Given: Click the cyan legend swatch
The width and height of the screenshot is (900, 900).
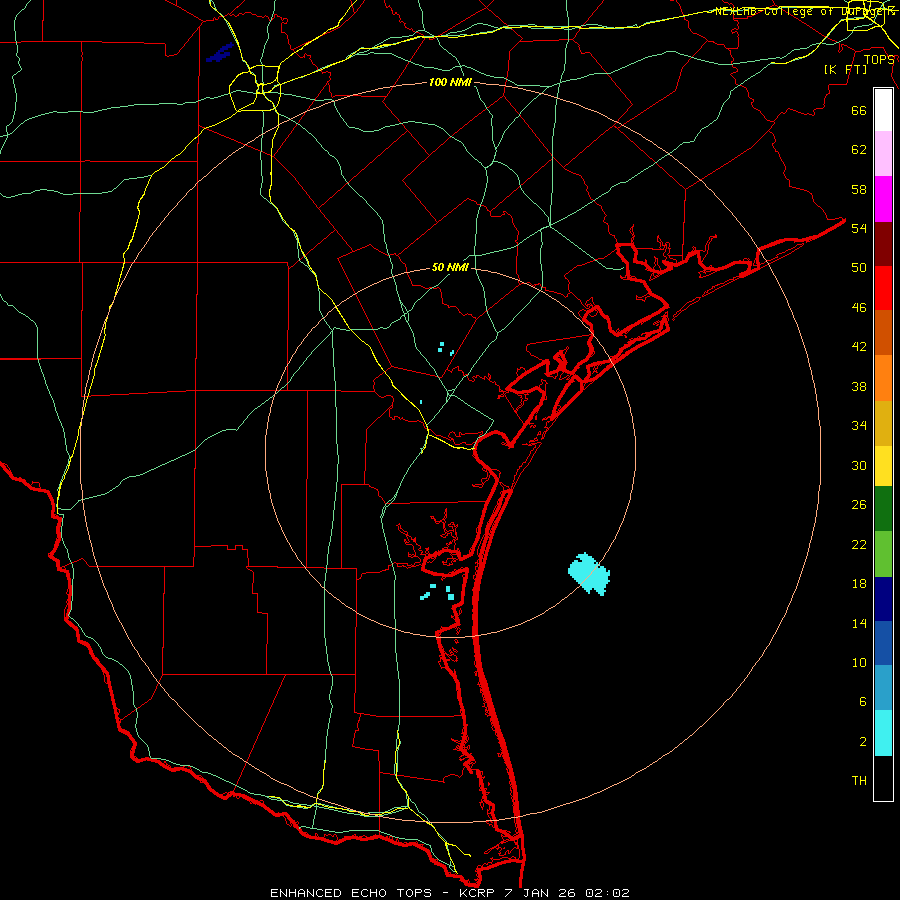Looking at the screenshot, I should tap(883, 733).
